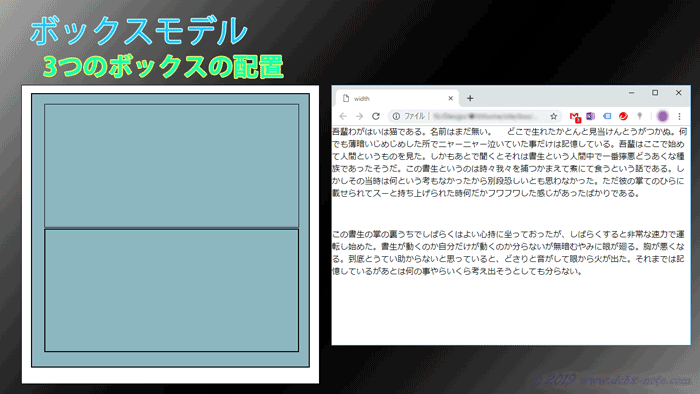Open the purple profile avatar

coord(663,116)
